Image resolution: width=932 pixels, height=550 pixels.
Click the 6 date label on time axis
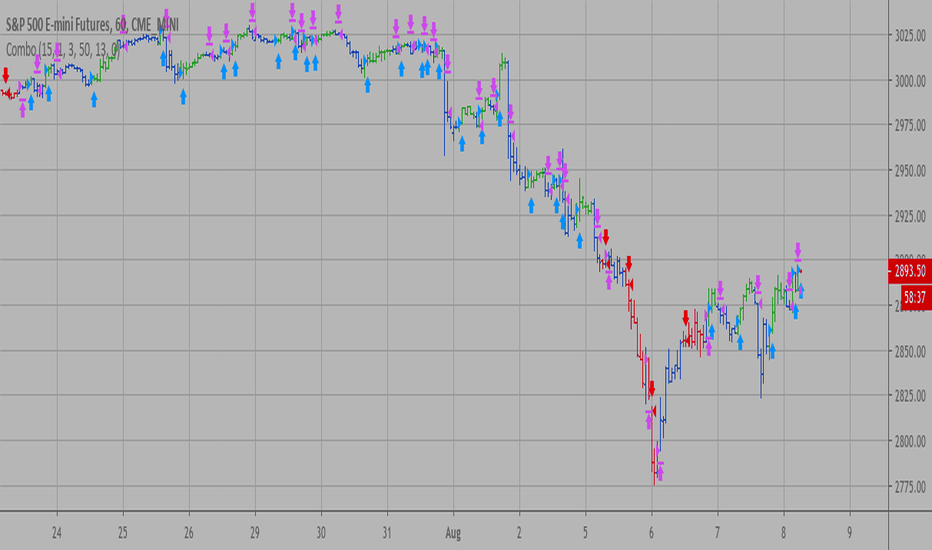click(x=651, y=533)
